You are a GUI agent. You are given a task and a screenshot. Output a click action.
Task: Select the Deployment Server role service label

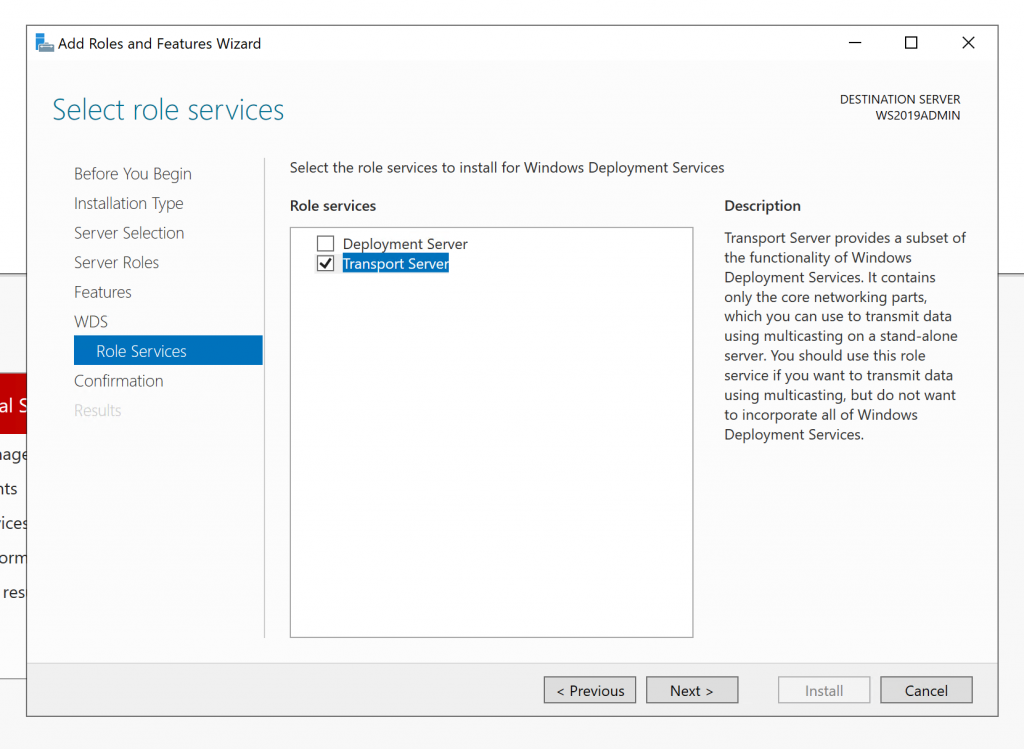click(x=405, y=244)
